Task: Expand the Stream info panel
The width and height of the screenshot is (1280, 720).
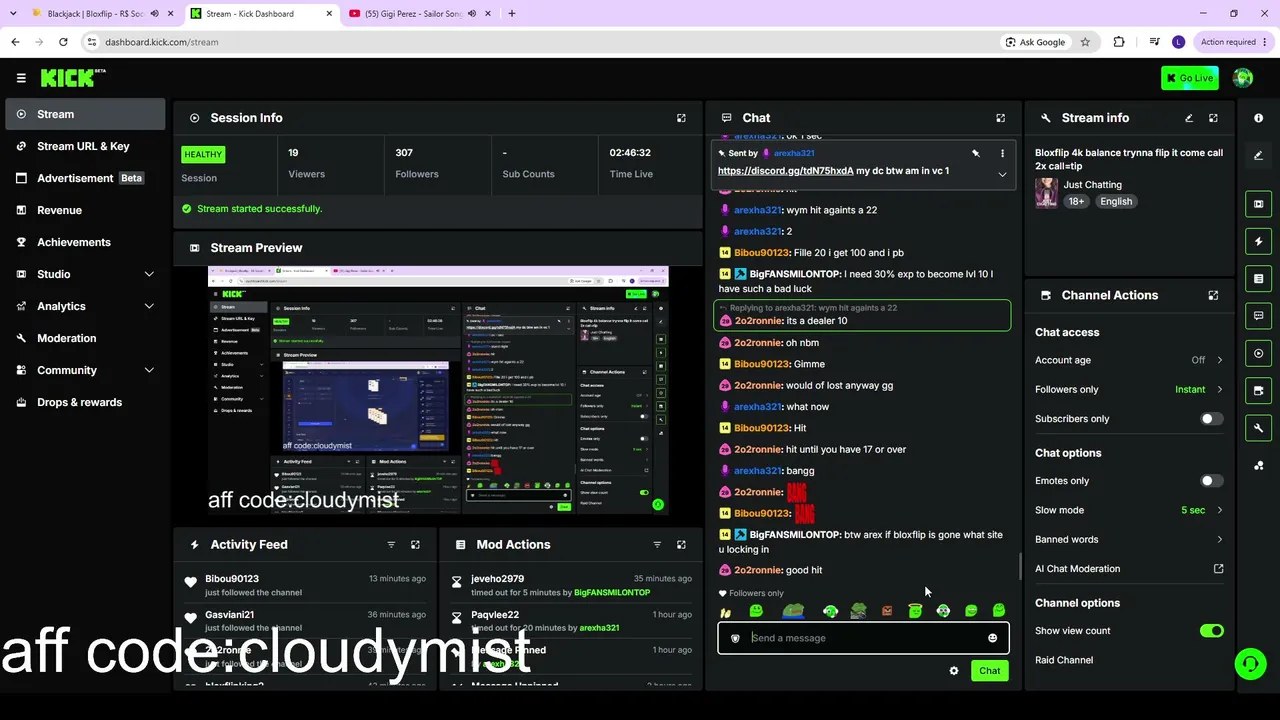Action: tap(1213, 118)
